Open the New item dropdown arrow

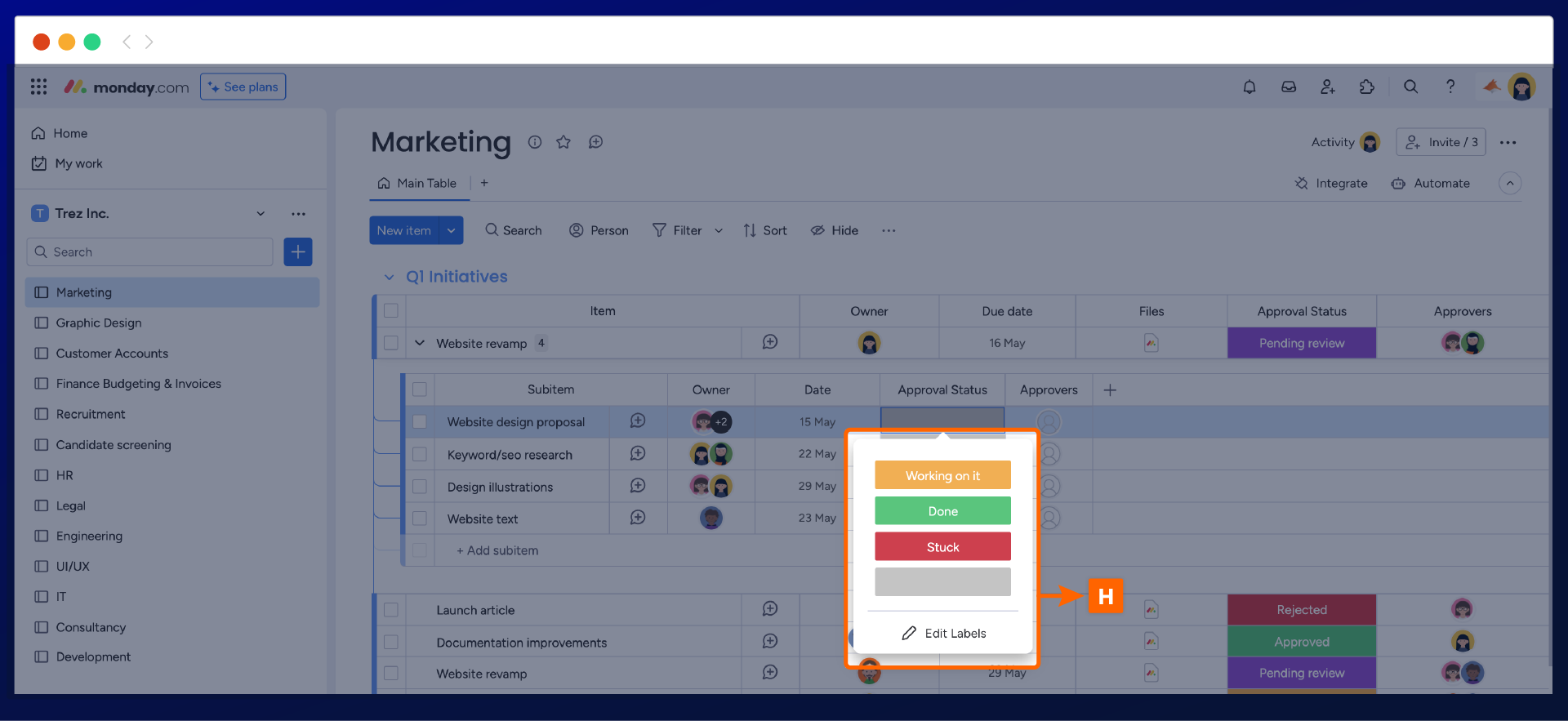(x=451, y=230)
